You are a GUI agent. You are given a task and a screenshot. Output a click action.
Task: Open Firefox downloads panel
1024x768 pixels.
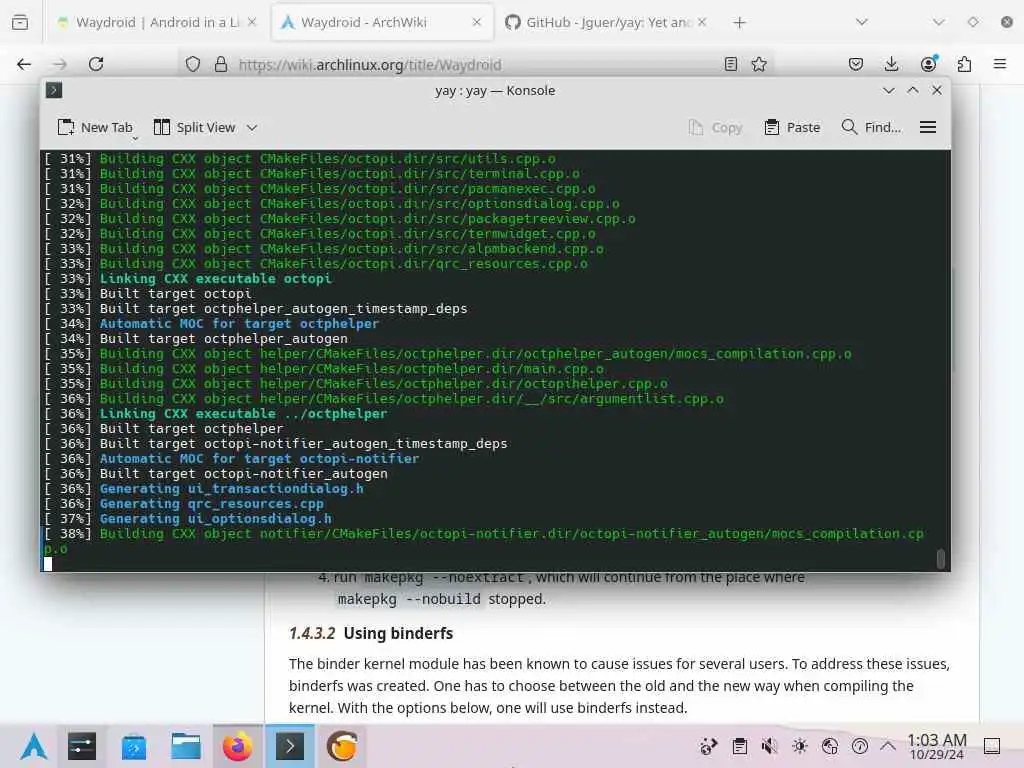(x=891, y=64)
